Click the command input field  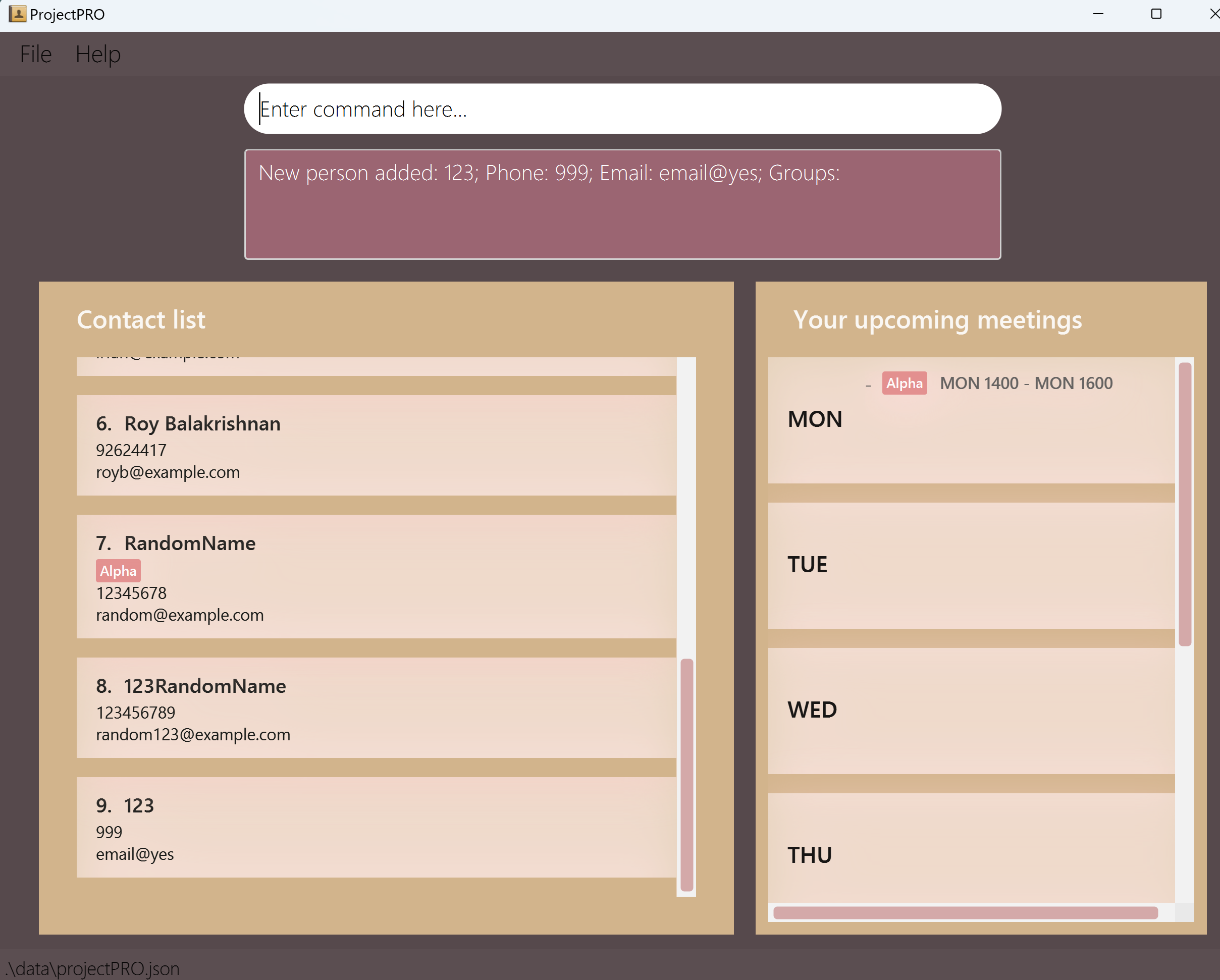(x=622, y=109)
